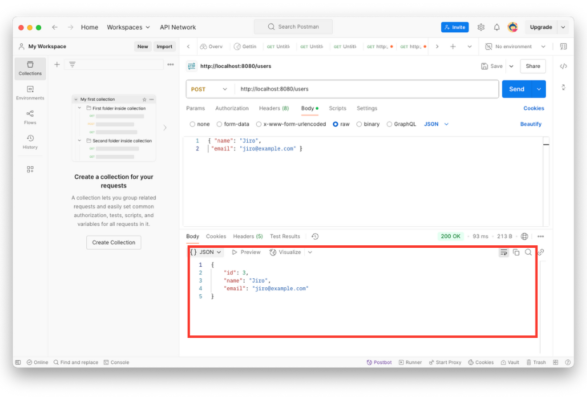Viewport: 587px width, 400px height.
Task: Switch to the request Settings tab
Action: (x=367, y=108)
